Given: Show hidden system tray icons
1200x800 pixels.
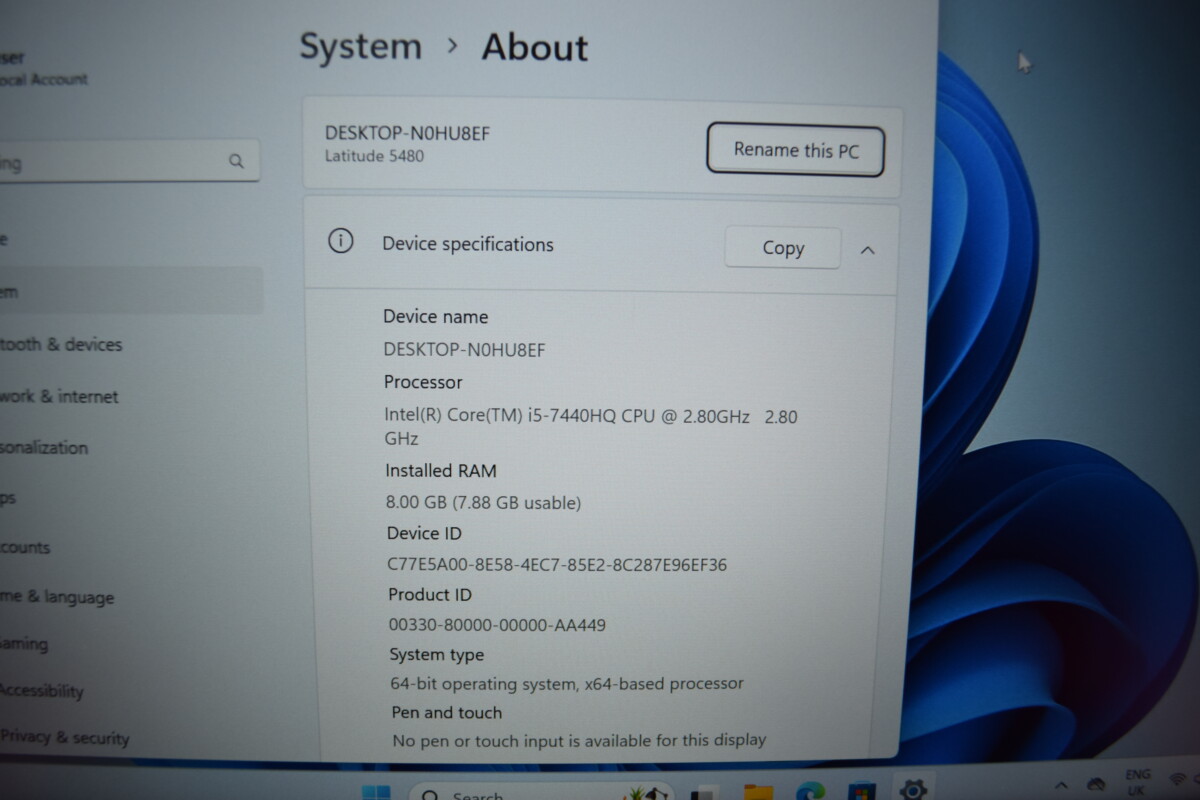Looking at the screenshot, I should (x=1061, y=786).
